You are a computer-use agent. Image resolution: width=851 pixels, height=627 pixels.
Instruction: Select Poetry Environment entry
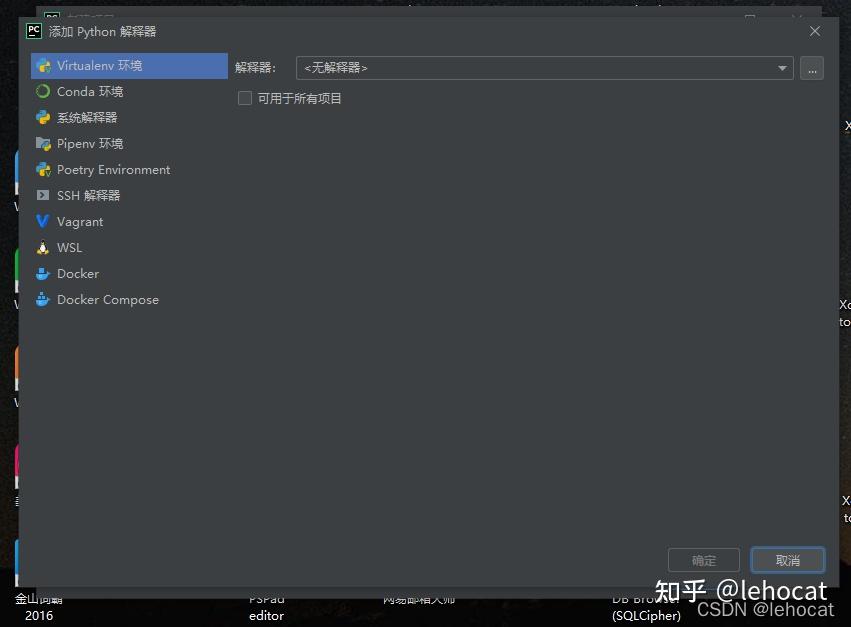point(129,170)
